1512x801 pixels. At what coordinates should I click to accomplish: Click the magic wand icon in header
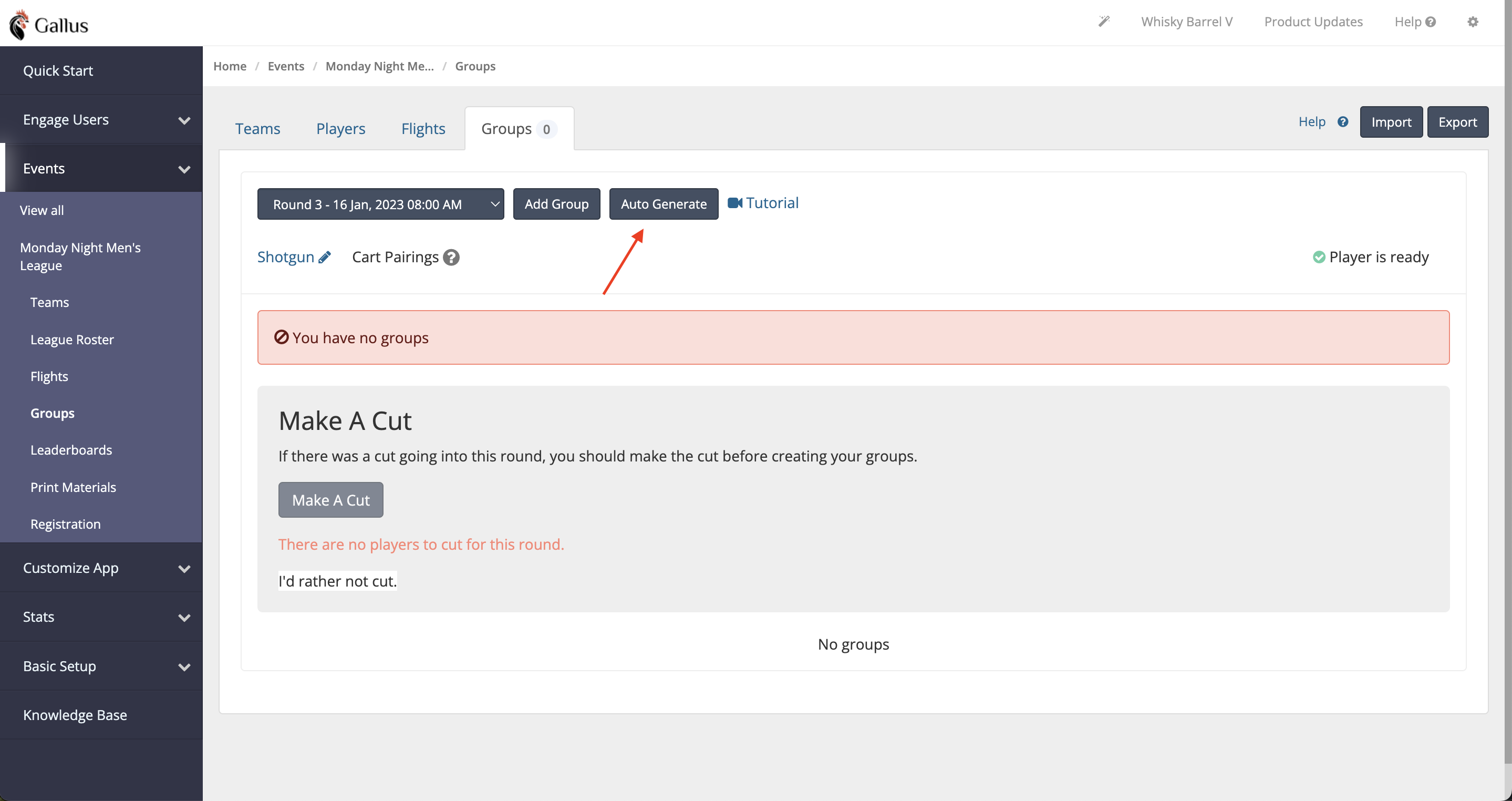(x=1104, y=22)
